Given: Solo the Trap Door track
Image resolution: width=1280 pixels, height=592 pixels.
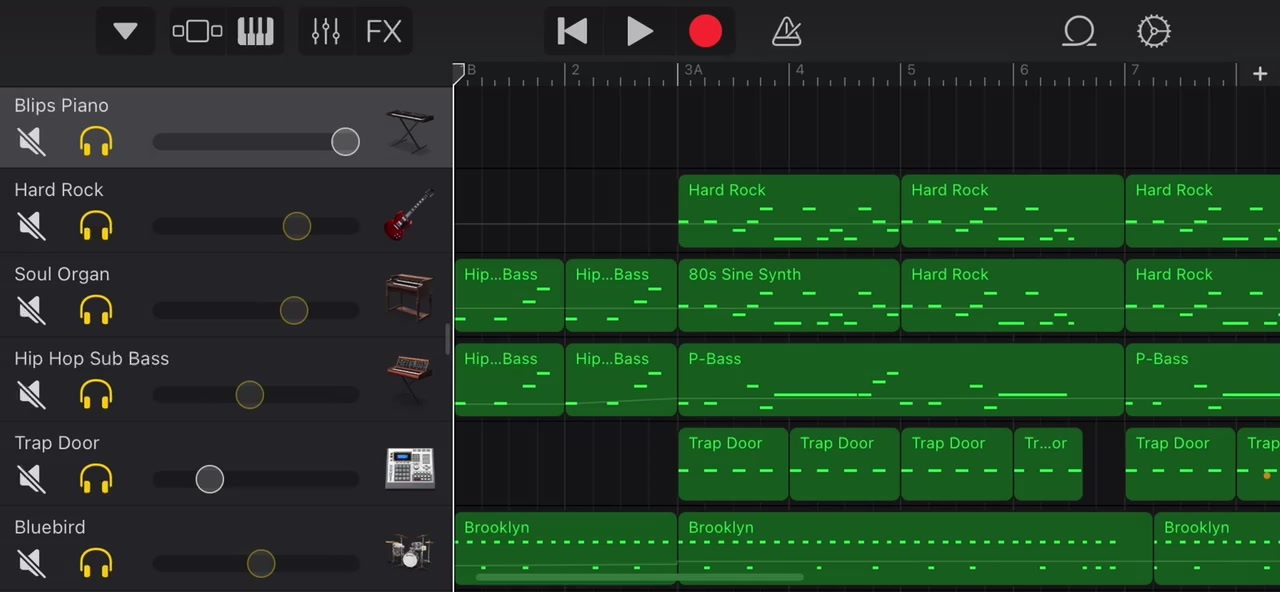Looking at the screenshot, I should click(x=96, y=479).
